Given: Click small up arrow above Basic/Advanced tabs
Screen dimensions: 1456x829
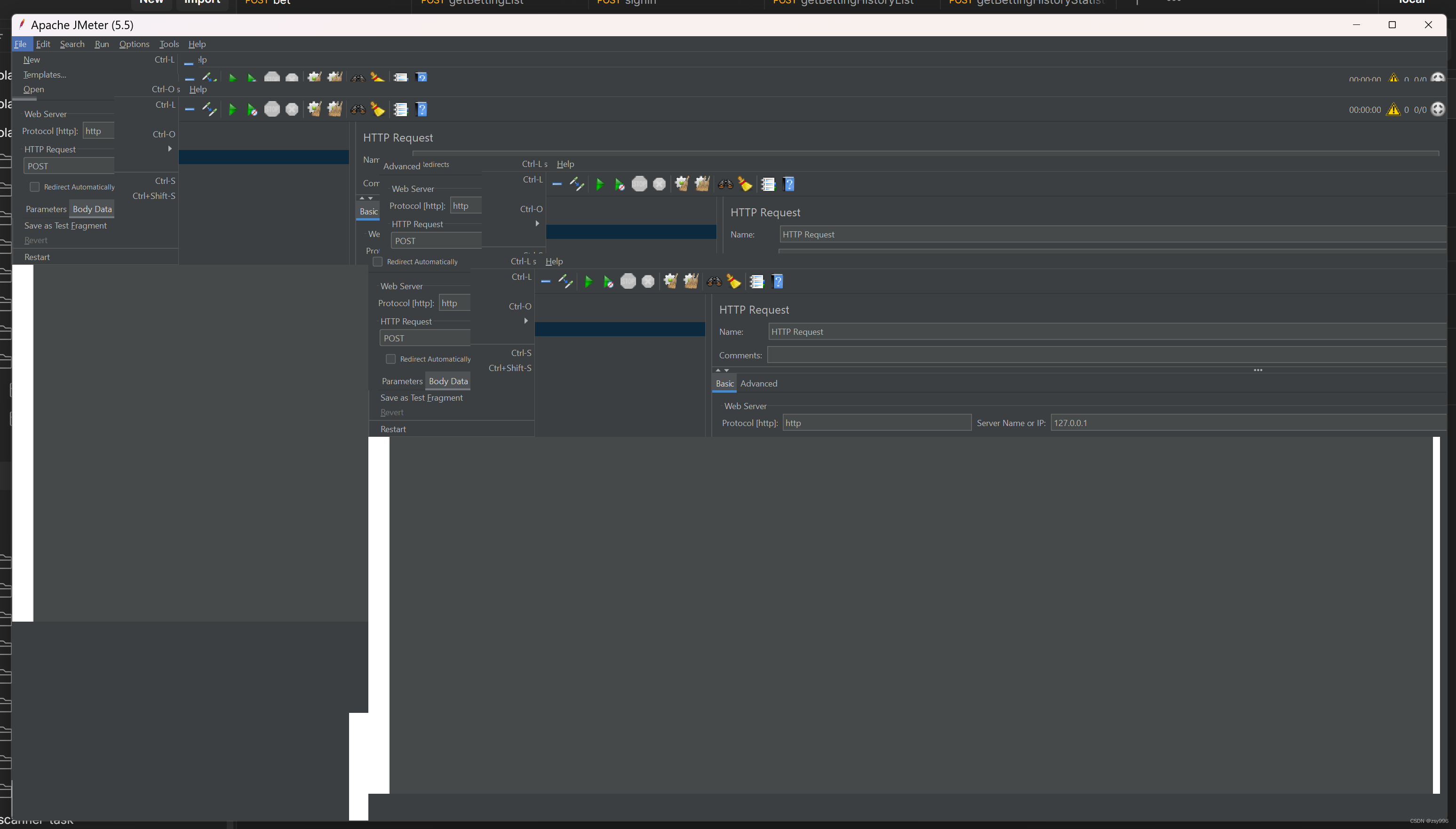Looking at the screenshot, I should pos(718,370).
